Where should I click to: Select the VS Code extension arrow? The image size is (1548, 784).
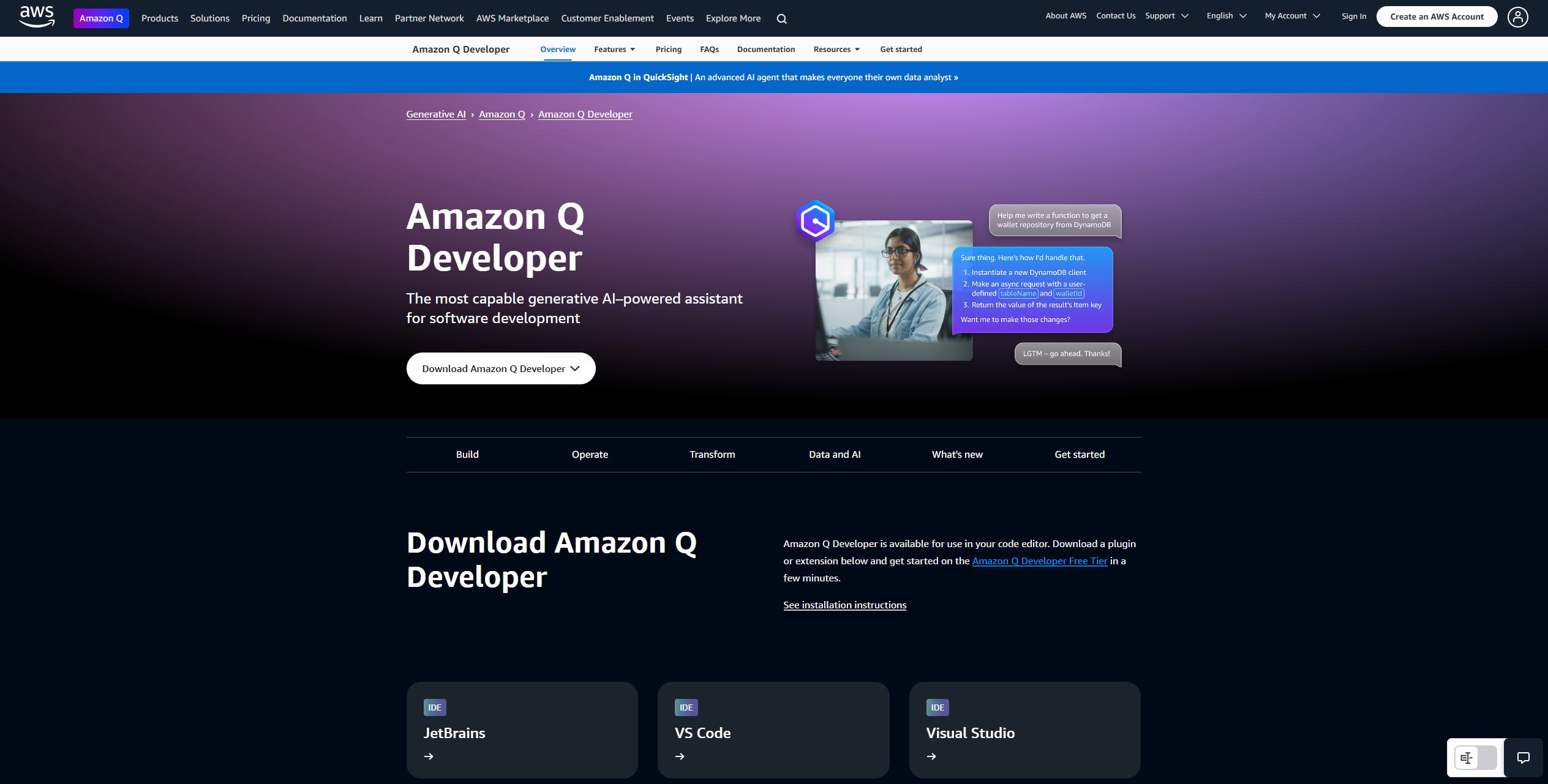680,756
